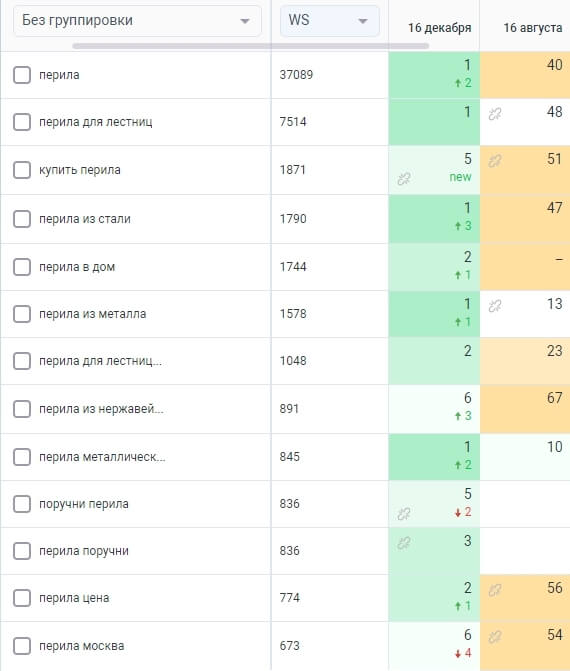Image resolution: width=570 pixels, height=671 pixels.
Task: Click link icon next to 13 in 'перила из металла' row
Action: click(495, 306)
